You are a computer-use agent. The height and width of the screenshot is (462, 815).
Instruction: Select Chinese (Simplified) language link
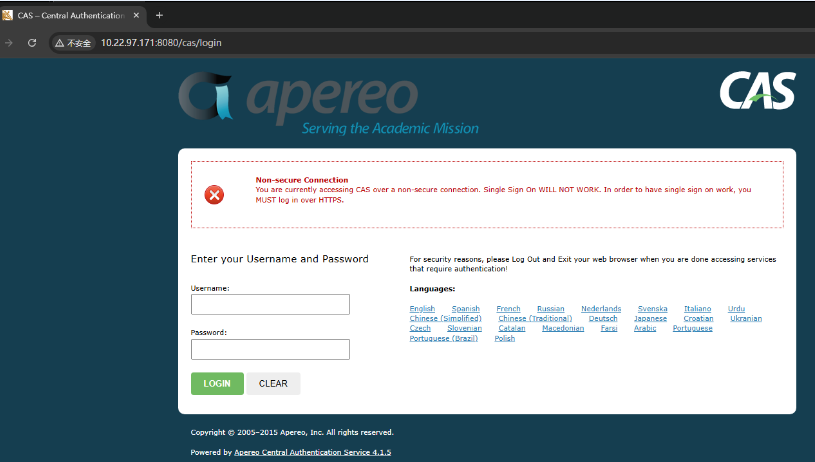pyautogui.click(x=445, y=319)
